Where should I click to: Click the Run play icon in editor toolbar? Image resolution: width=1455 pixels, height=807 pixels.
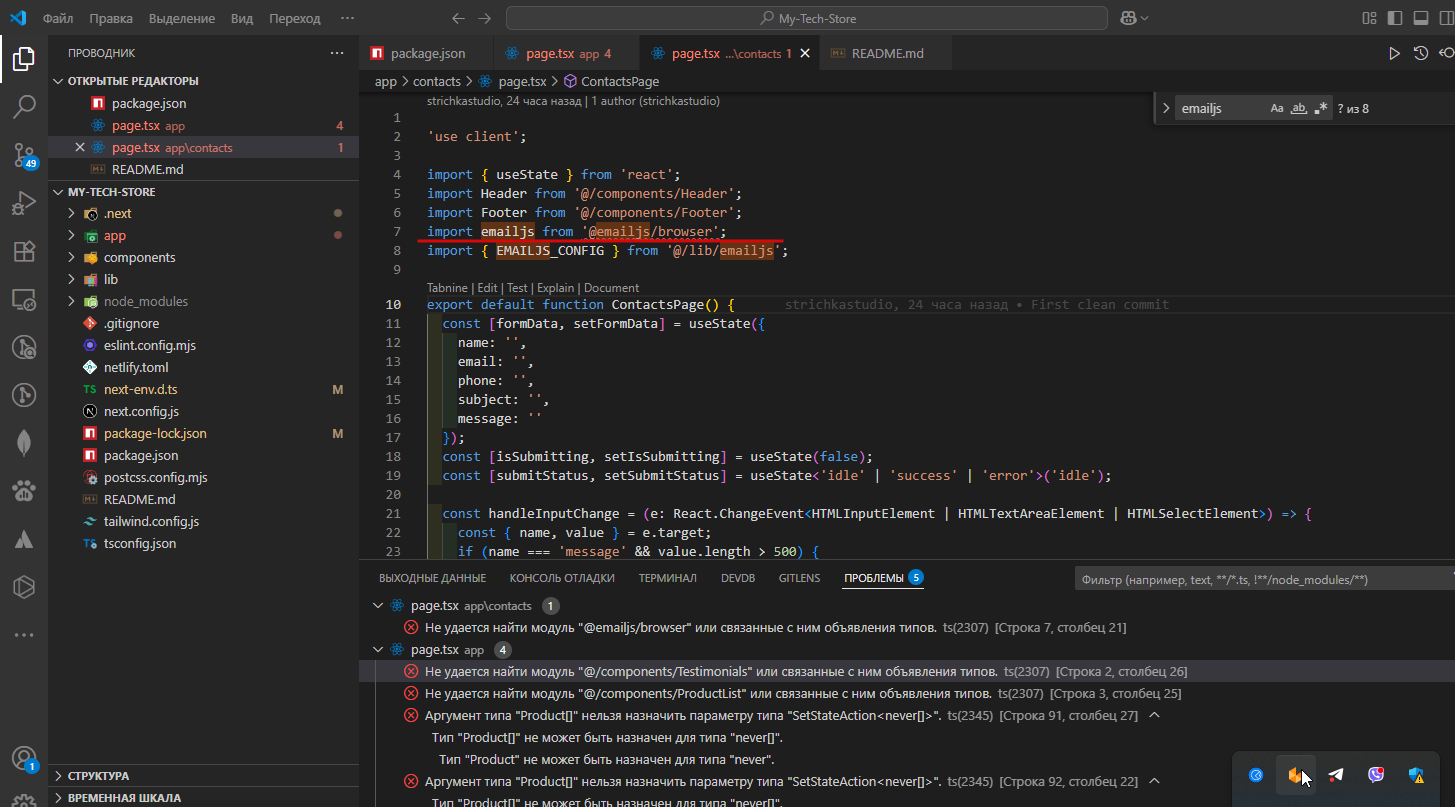pyautogui.click(x=1394, y=54)
